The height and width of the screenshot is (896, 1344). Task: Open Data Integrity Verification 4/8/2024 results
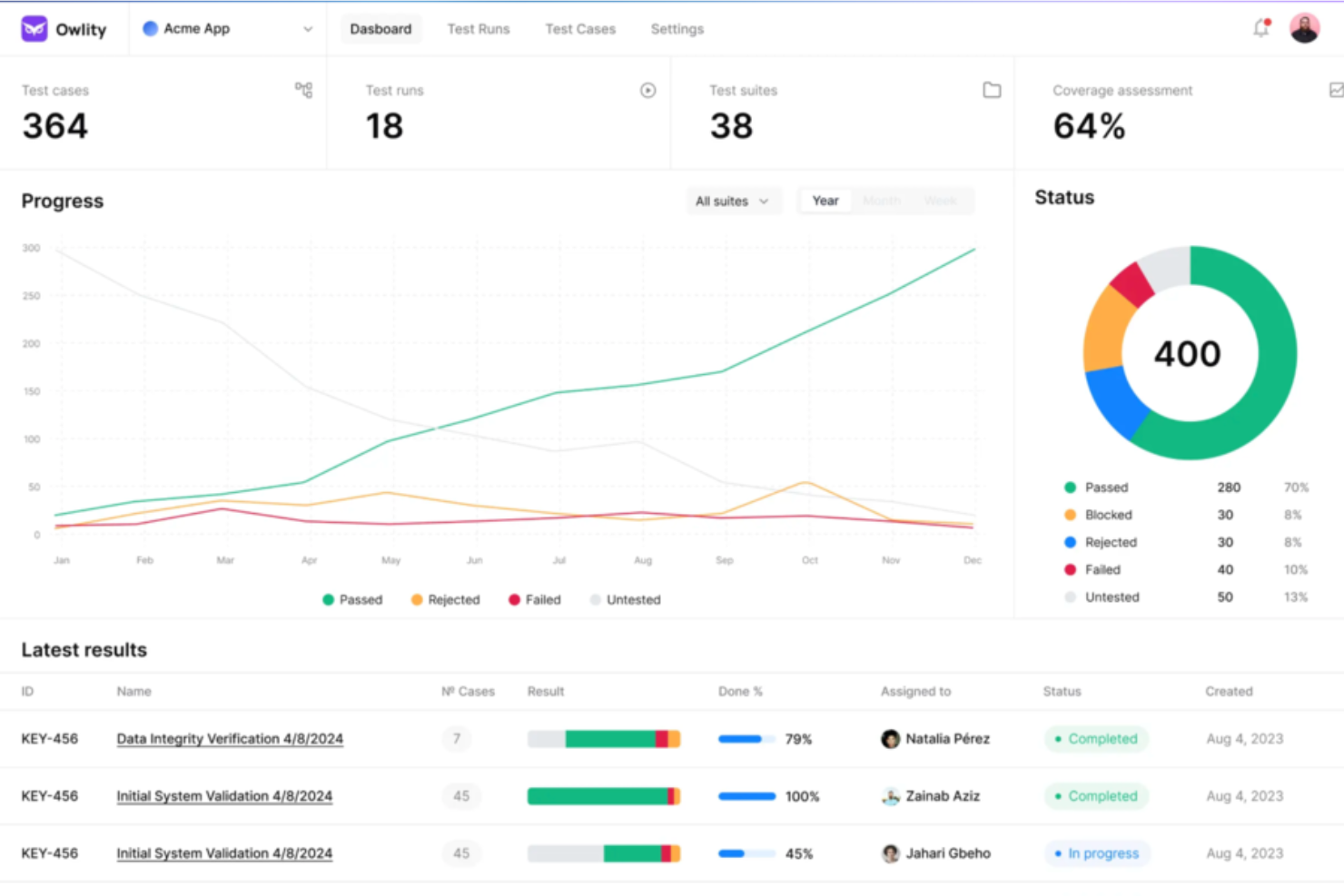click(x=230, y=739)
